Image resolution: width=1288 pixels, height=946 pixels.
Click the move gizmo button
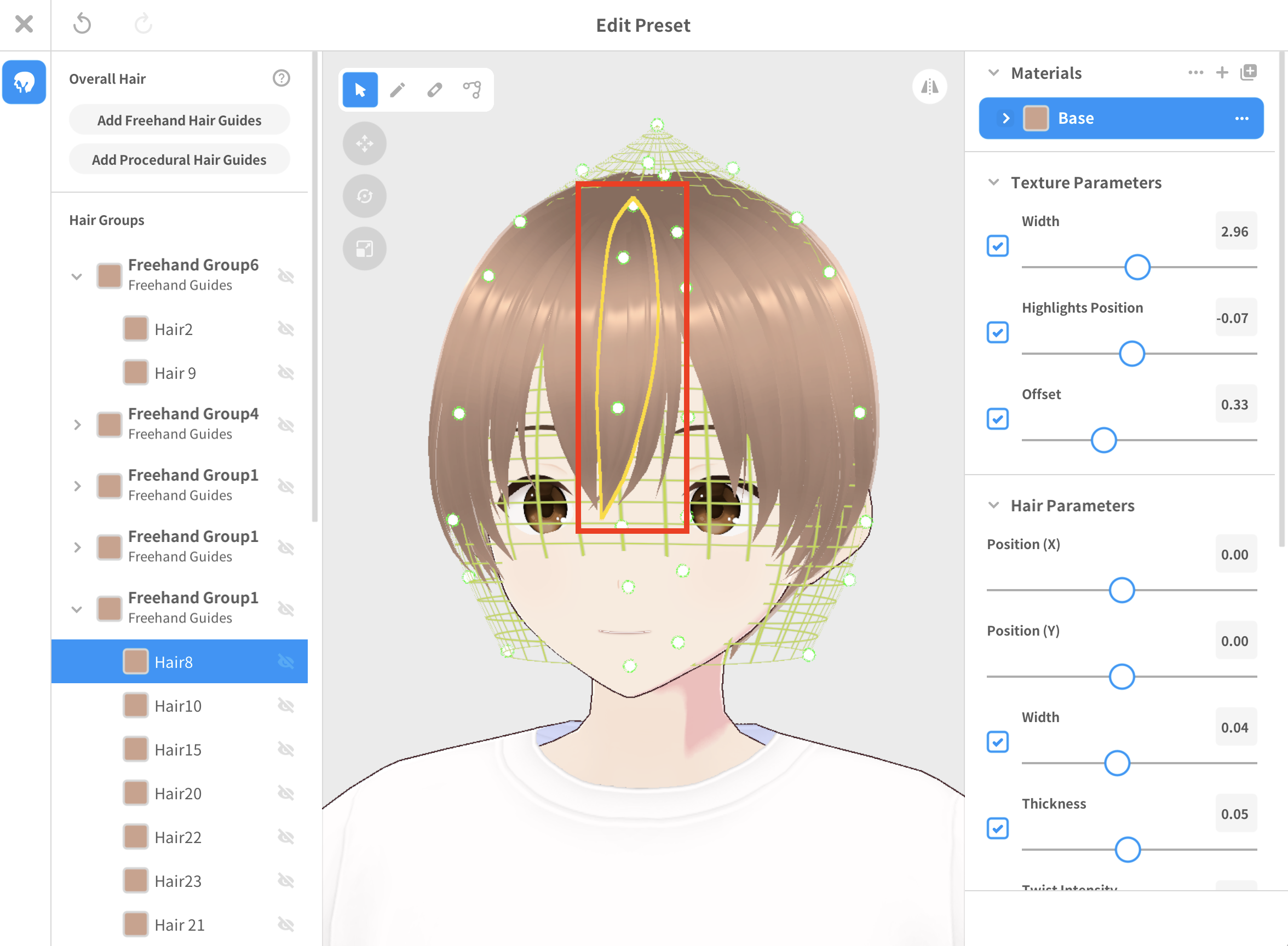365,143
